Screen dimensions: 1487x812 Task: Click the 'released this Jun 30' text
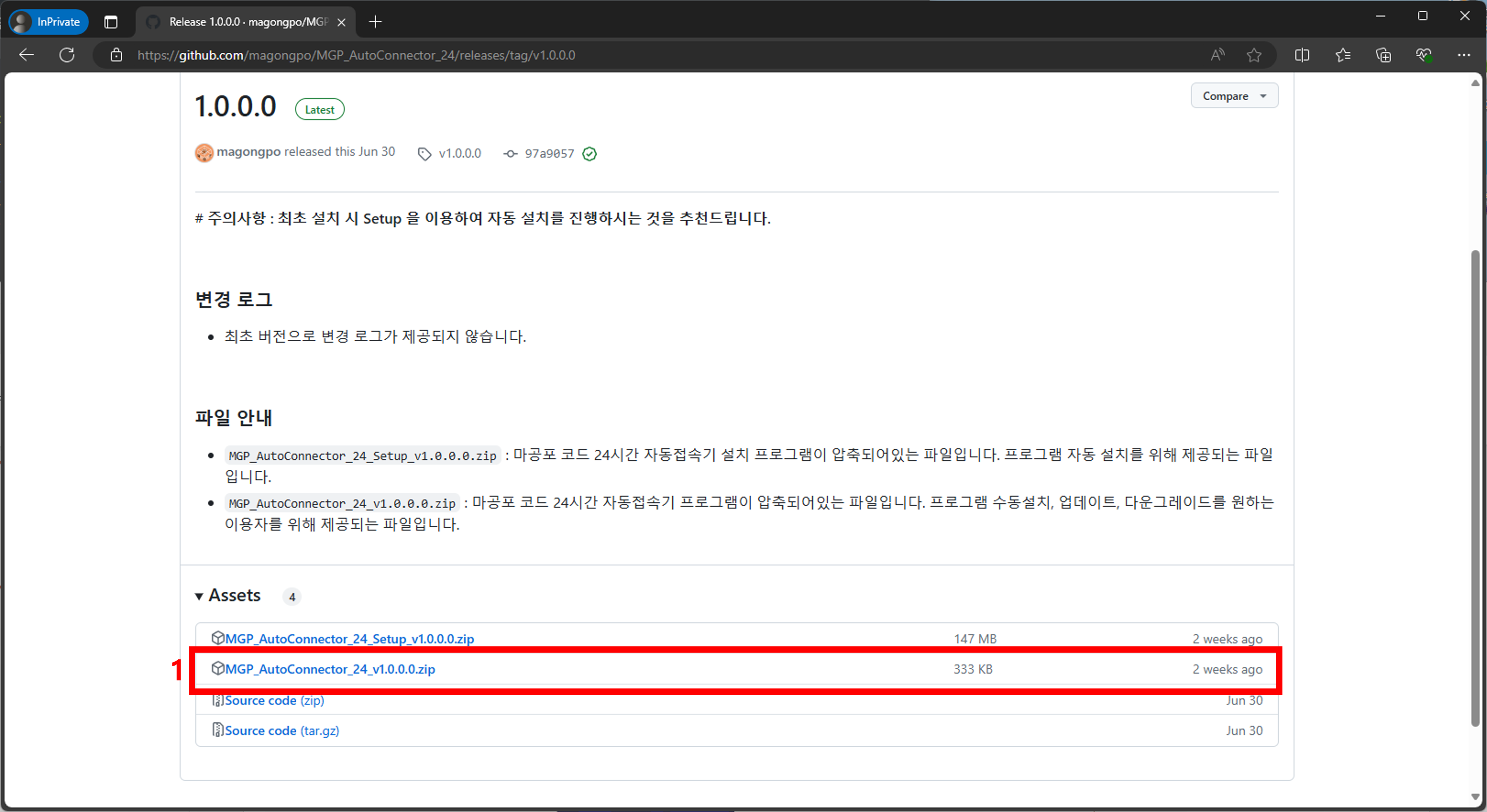[339, 151]
